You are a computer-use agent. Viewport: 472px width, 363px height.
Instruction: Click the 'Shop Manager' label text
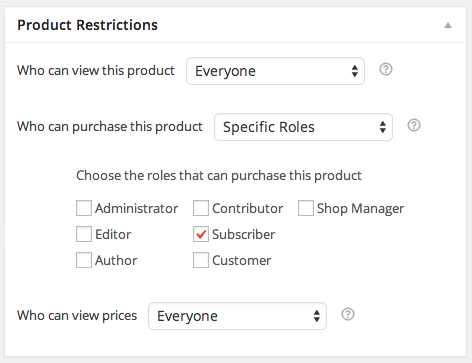(x=360, y=209)
